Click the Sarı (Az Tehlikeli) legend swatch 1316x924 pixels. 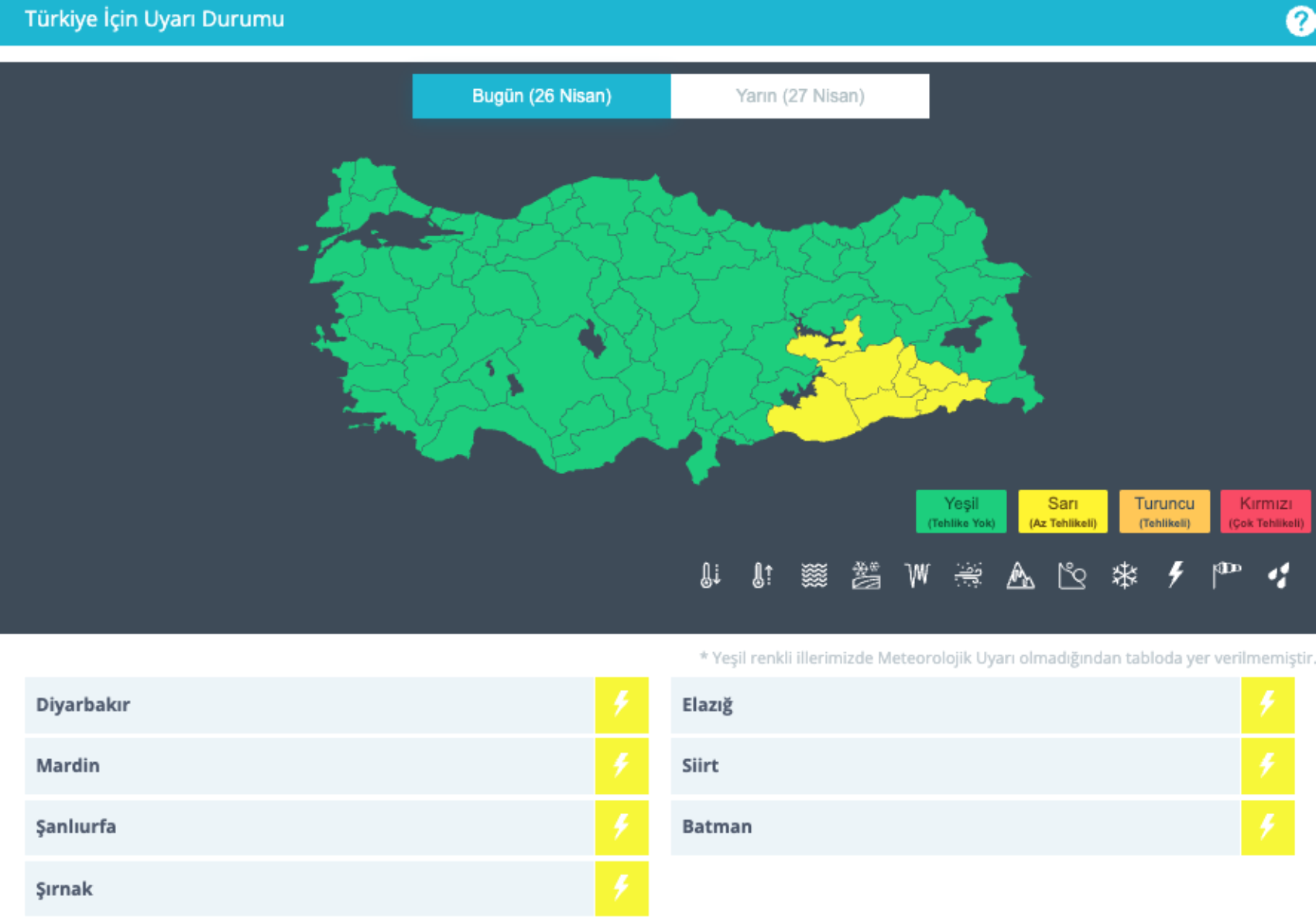1062,511
